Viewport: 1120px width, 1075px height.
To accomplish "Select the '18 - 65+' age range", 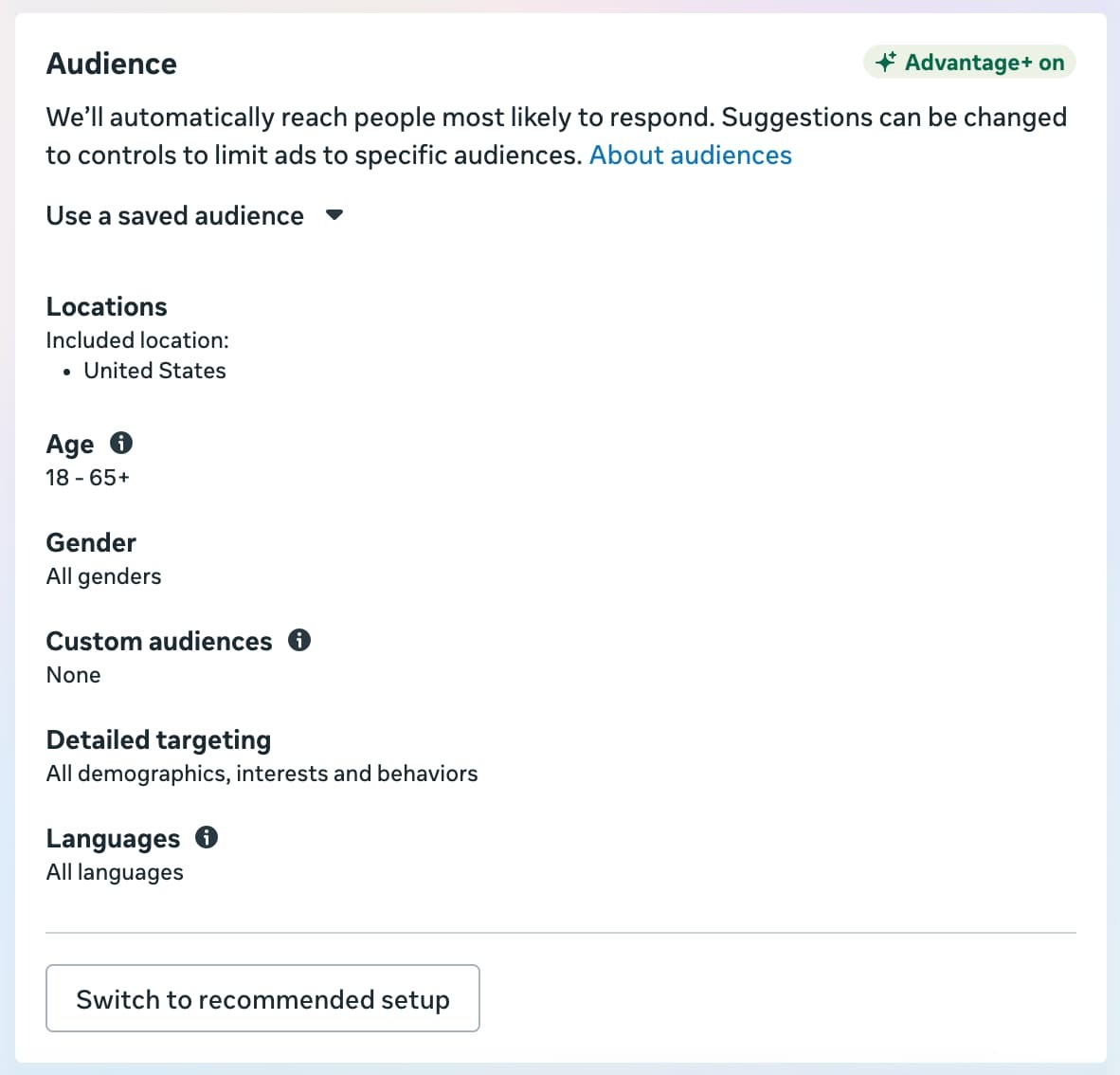I will [87, 478].
